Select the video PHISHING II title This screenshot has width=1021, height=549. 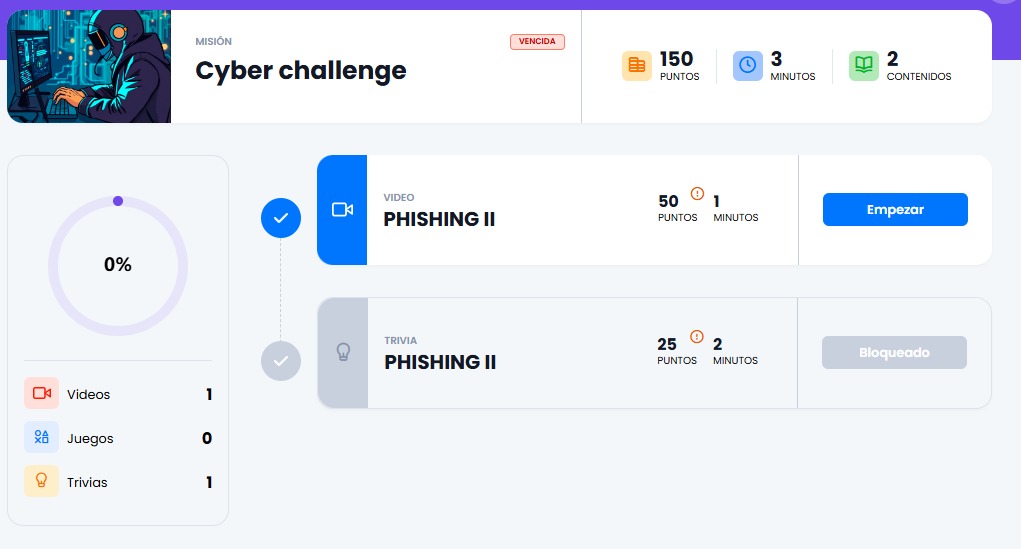tap(439, 219)
